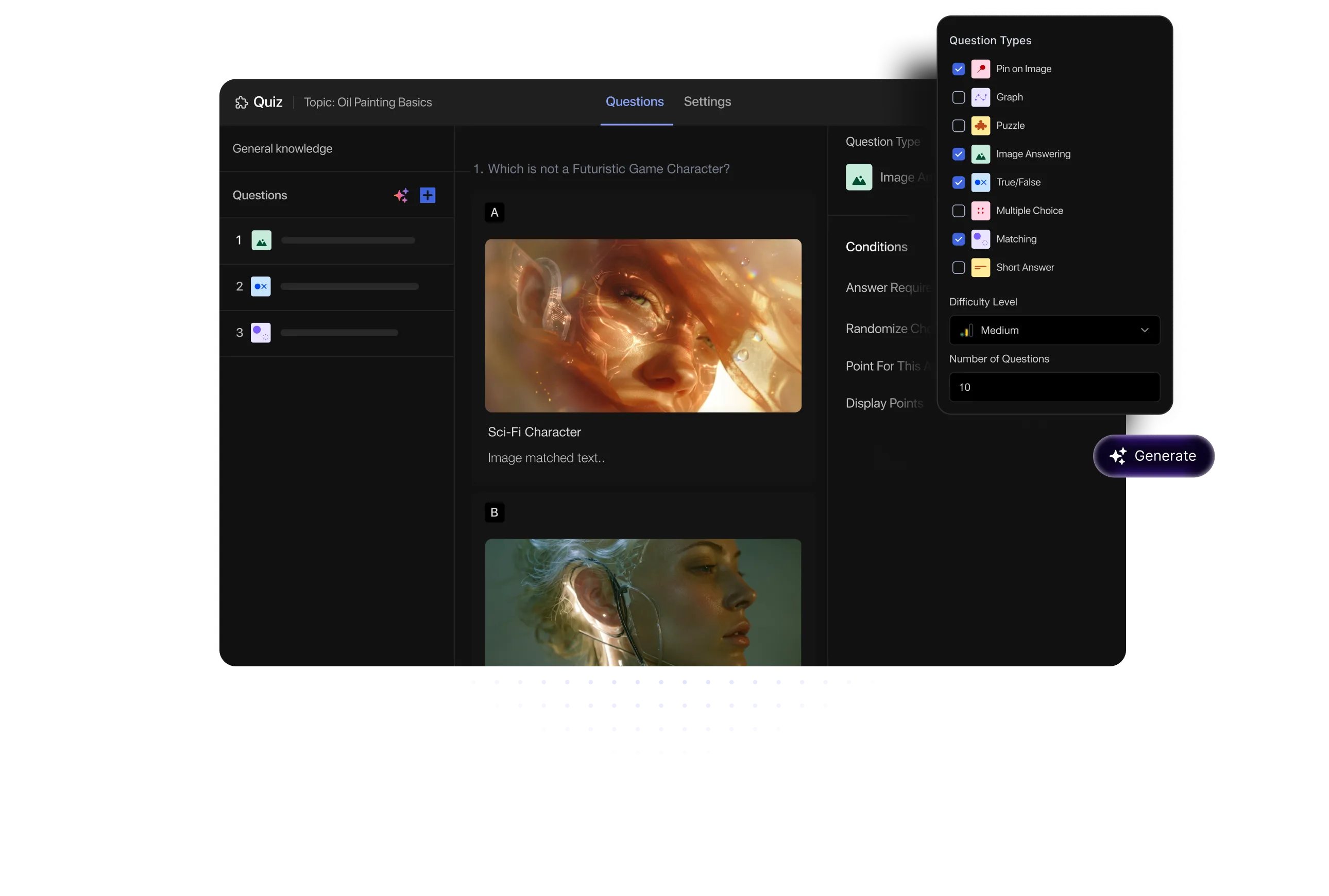Uncheck the True/False checkbox
The width and height of the screenshot is (1329, 896).
pyautogui.click(x=959, y=182)
